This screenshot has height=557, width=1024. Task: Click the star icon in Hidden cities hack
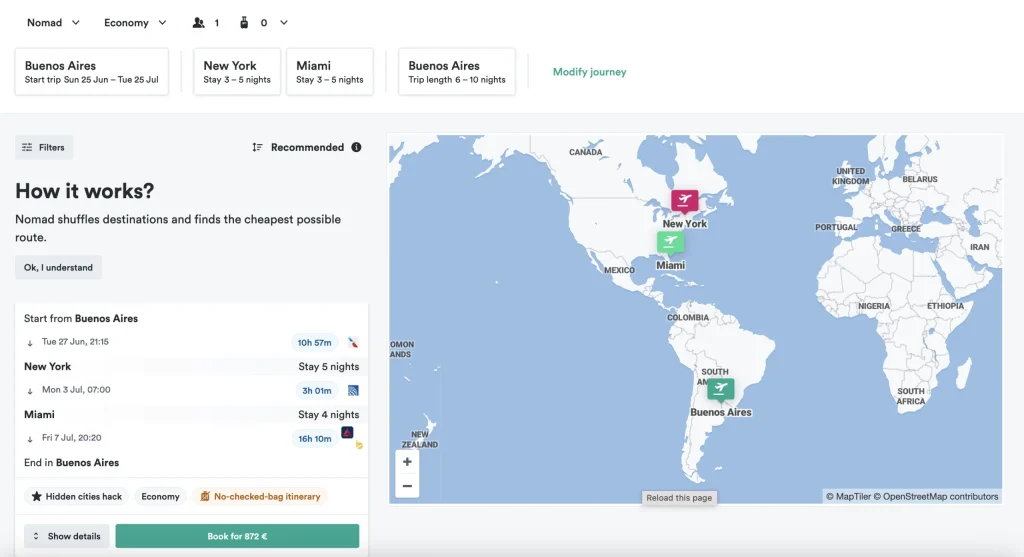click(37, 496)
